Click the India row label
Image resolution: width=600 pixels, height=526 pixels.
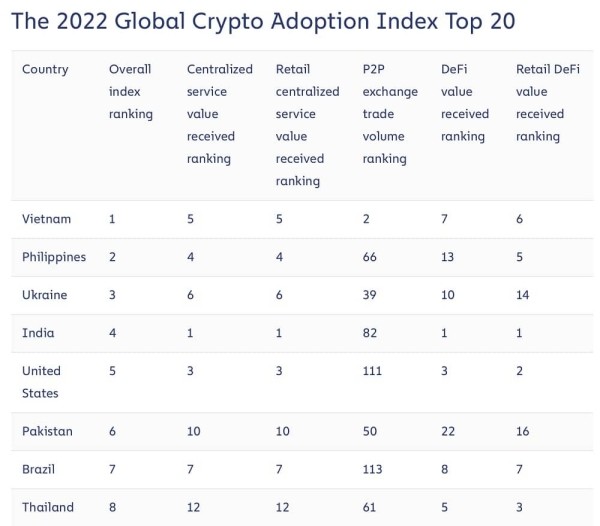[x=38, y=333]
